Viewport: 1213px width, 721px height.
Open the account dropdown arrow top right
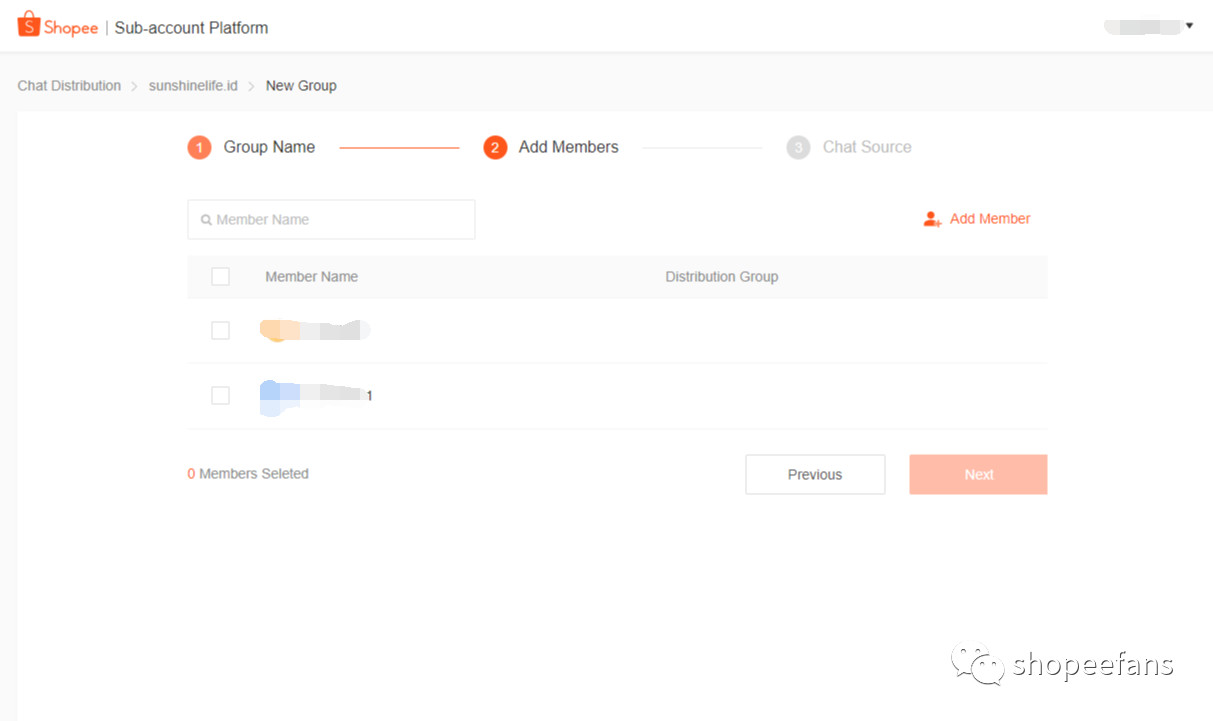1189,27
